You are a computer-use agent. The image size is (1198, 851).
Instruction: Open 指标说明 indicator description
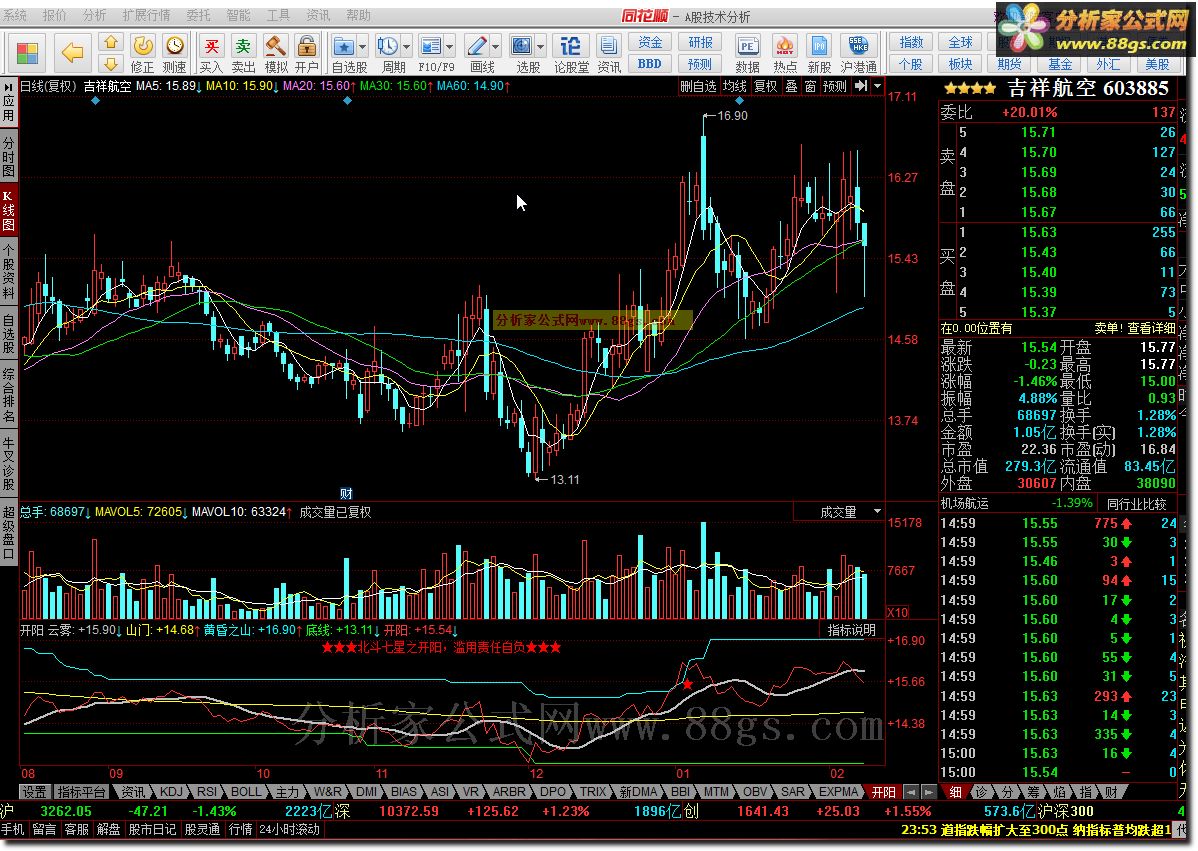[x=852, y=630]
